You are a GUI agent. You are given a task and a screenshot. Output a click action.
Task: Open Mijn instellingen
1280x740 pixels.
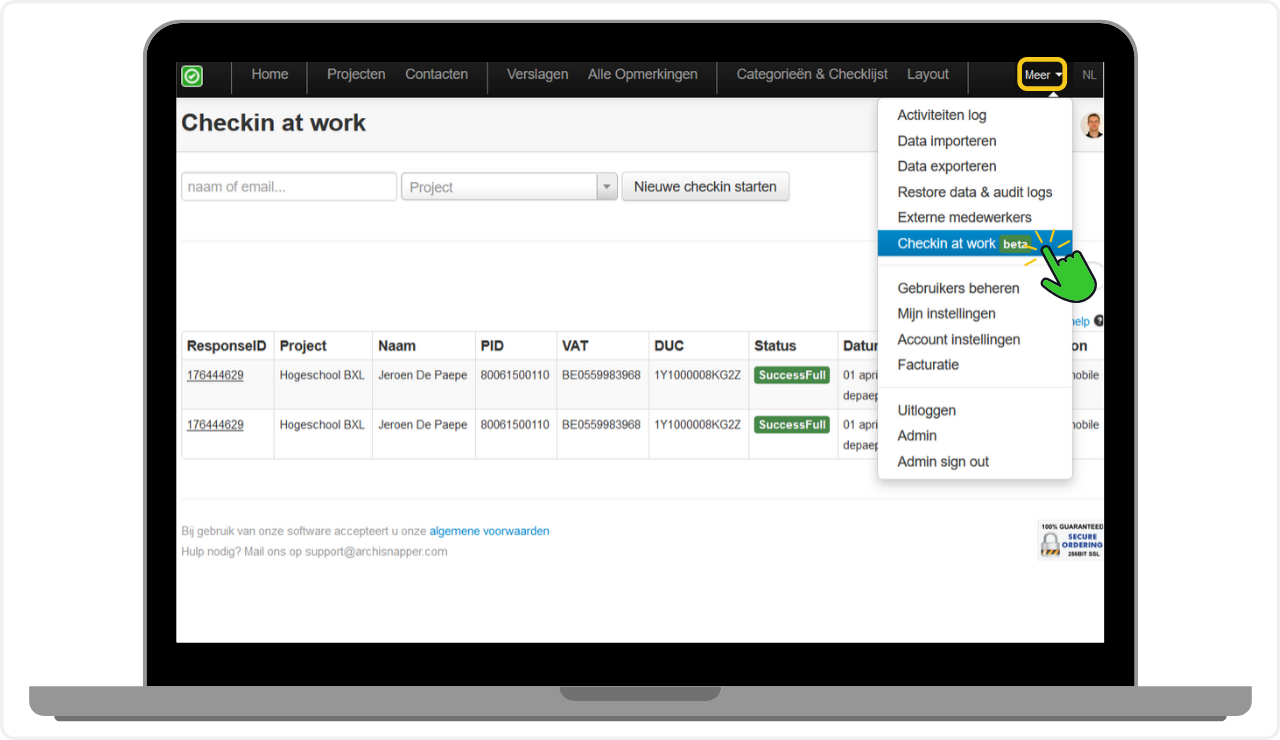(x=975, y=314)
